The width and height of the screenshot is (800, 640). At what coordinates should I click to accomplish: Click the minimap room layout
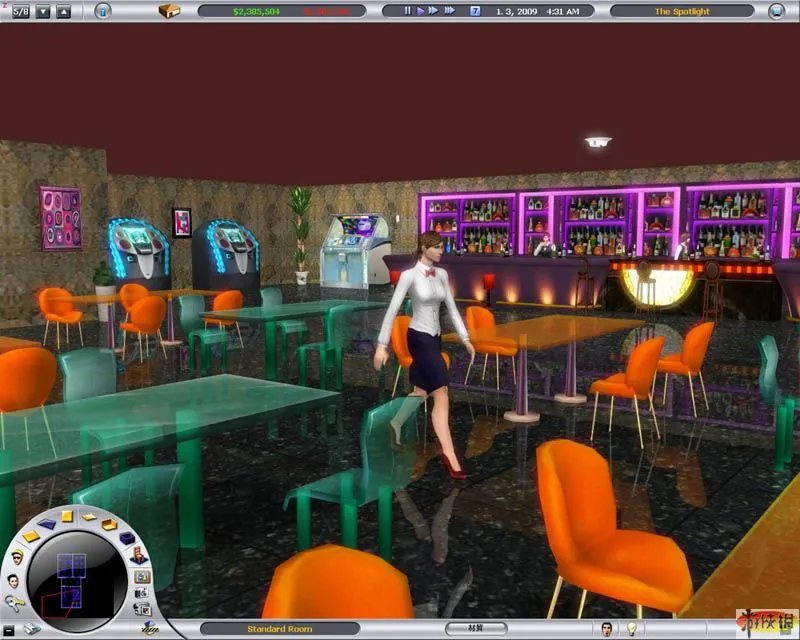tap(72, 580)
